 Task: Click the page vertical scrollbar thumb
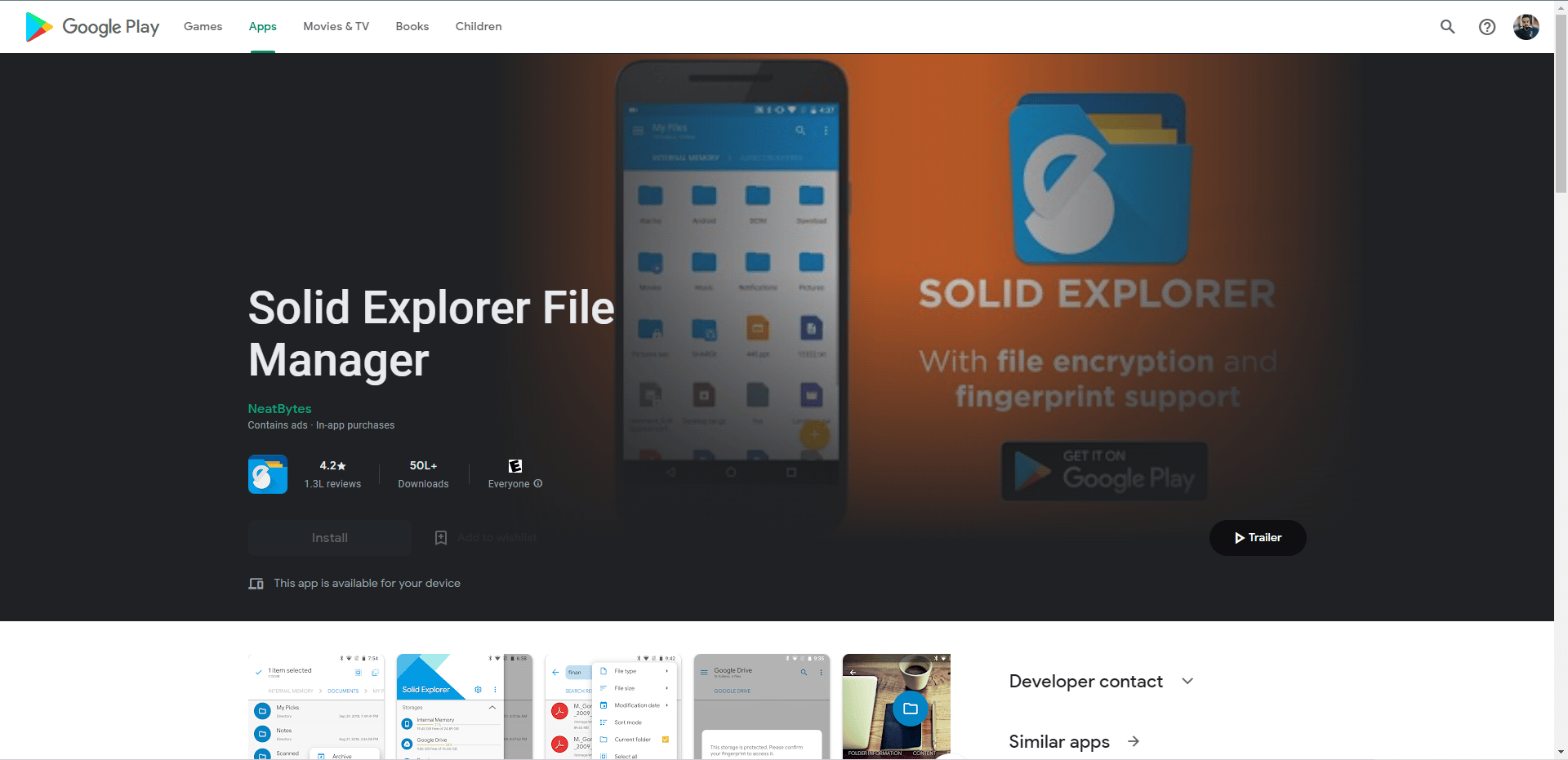click(x=1561, y=104)
